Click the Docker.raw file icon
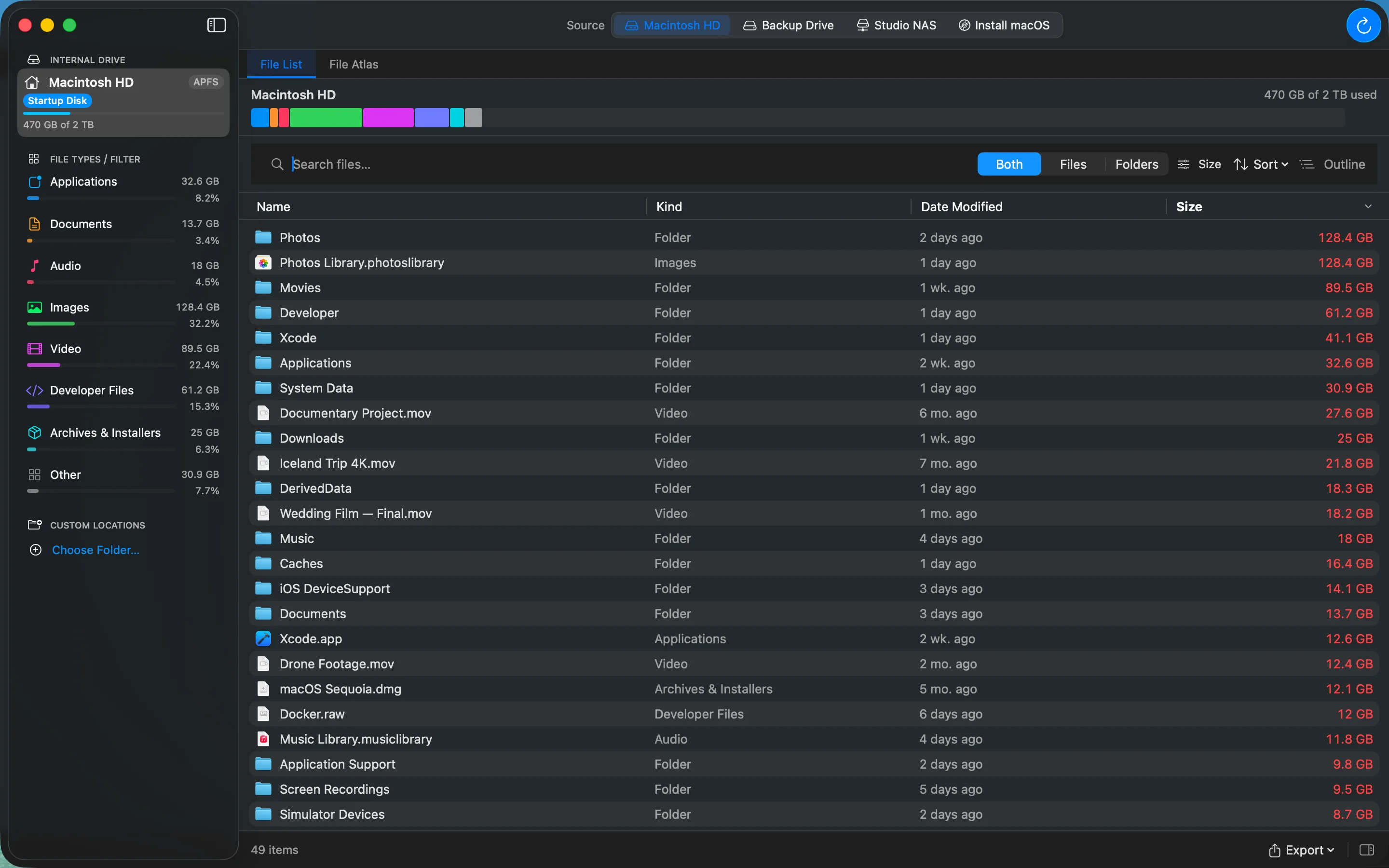 (x=263, y=714)
